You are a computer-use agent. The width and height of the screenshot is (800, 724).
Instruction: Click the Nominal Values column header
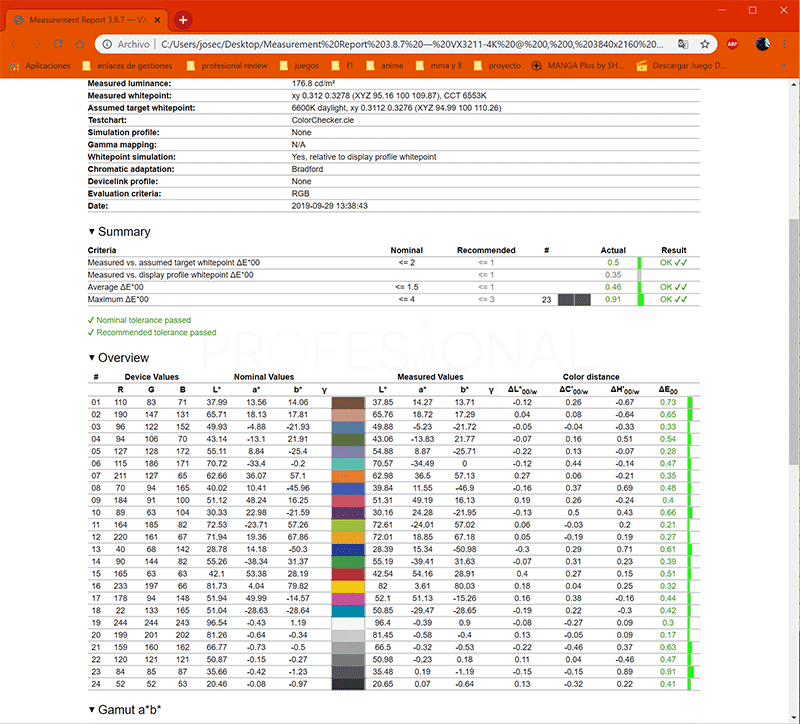[264, 377]
